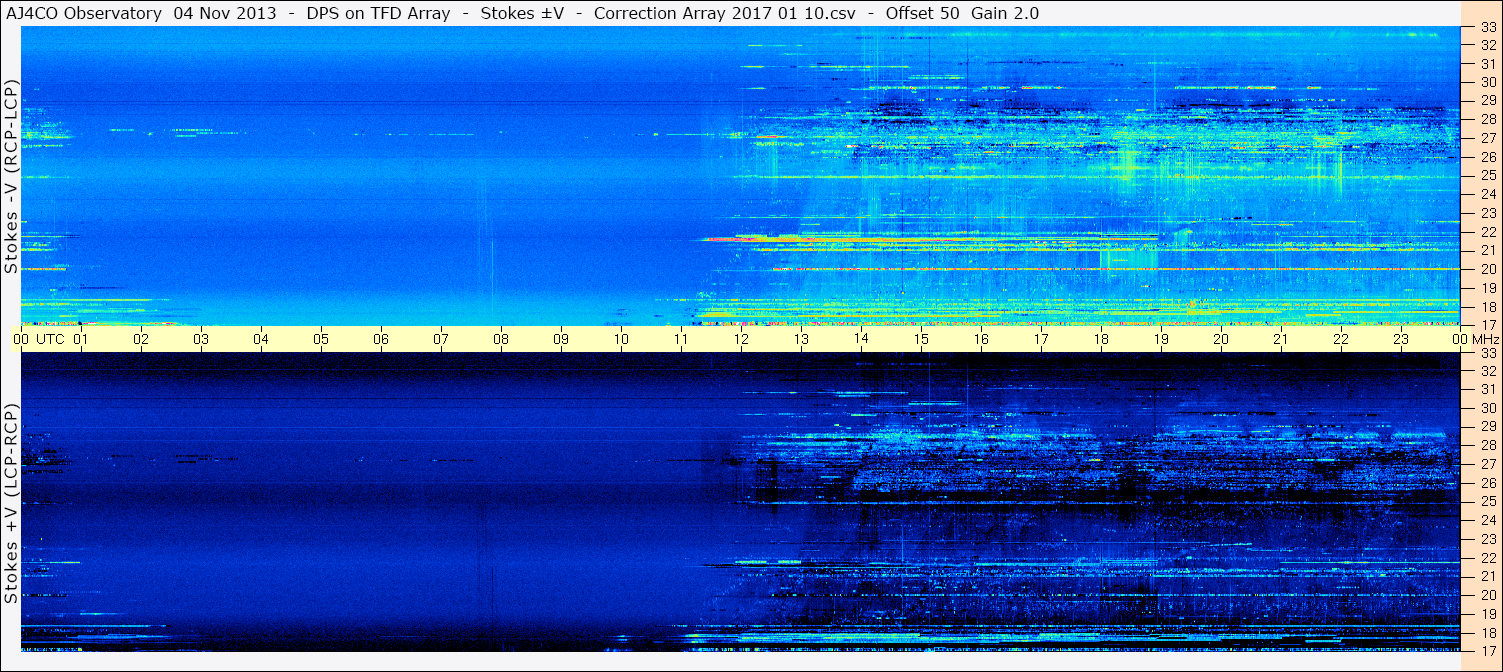Image resolution: width=1503 pixels, height=672 pixels.
Task: Select the 02 hour marker on time axis
Action: (x=141, y=339)
